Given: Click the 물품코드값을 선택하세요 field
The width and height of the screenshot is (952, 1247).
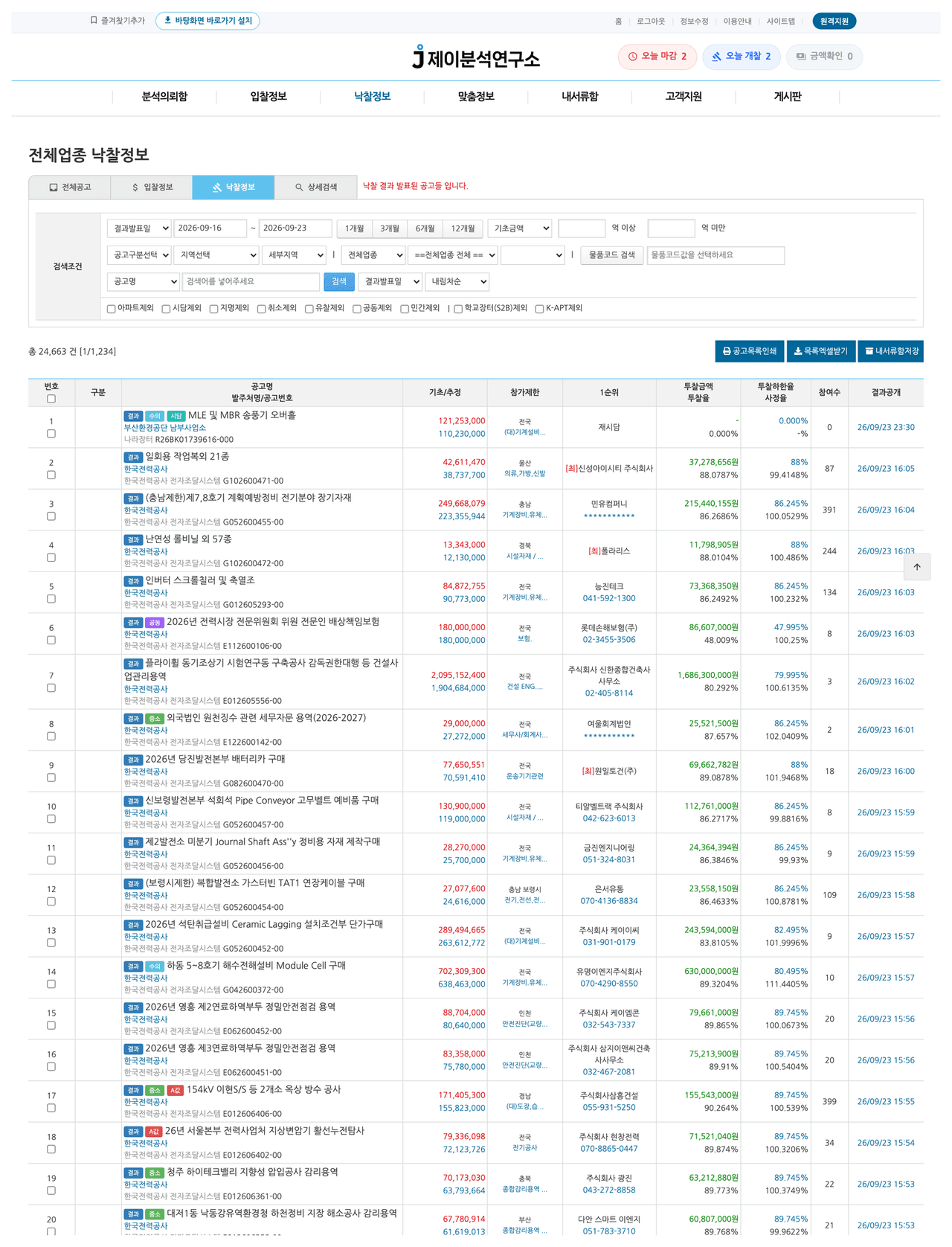Looking at the screenshot, I should pyautogui.click(x=715, y=255).
